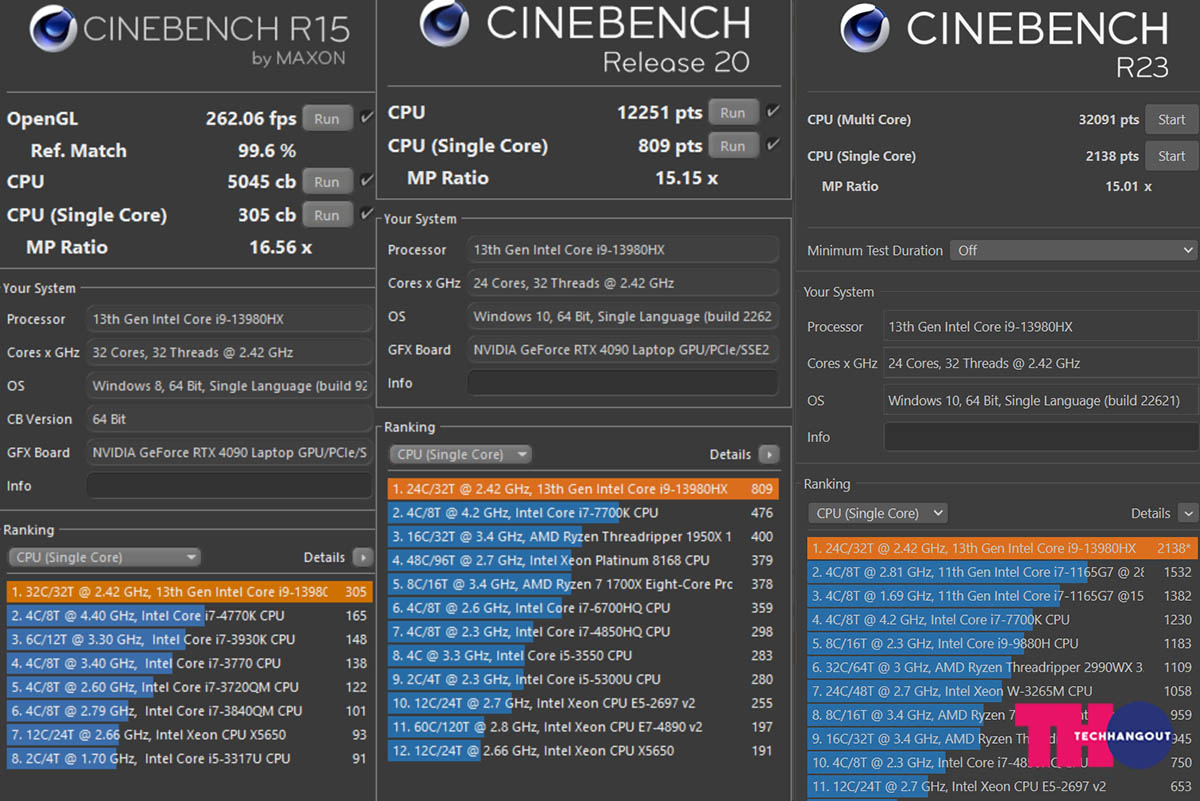Viewport: 1200px width, 801px height.
Task: Click the Processor field in Cinebench Release 20
Action: click(623, 249)
